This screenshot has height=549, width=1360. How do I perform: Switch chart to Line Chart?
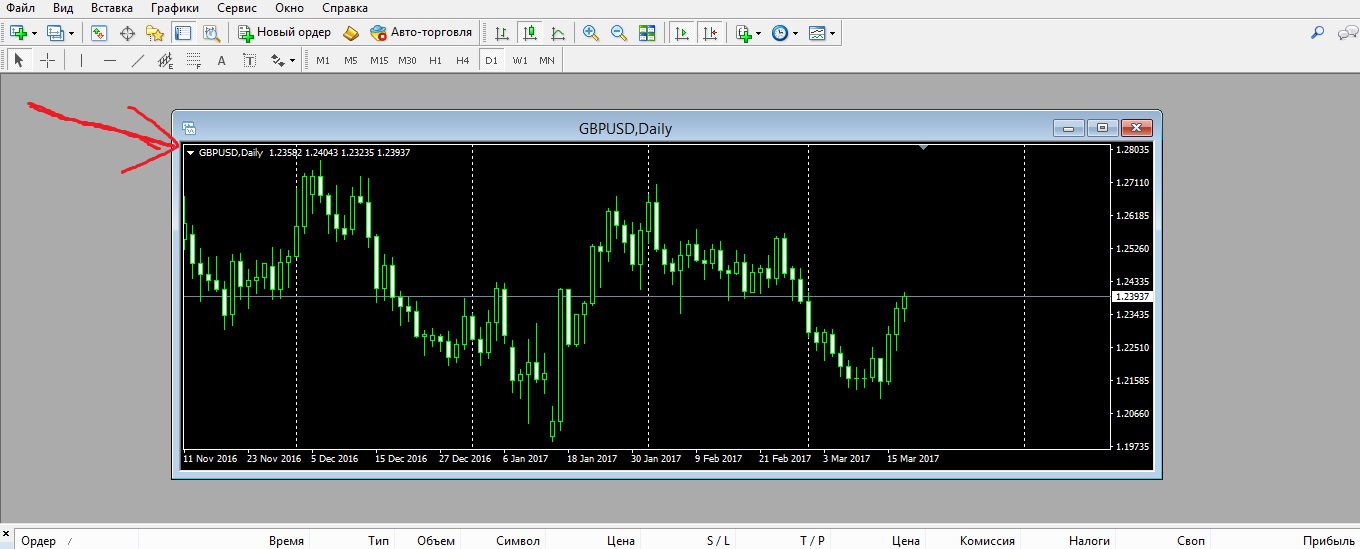point(557,32)
